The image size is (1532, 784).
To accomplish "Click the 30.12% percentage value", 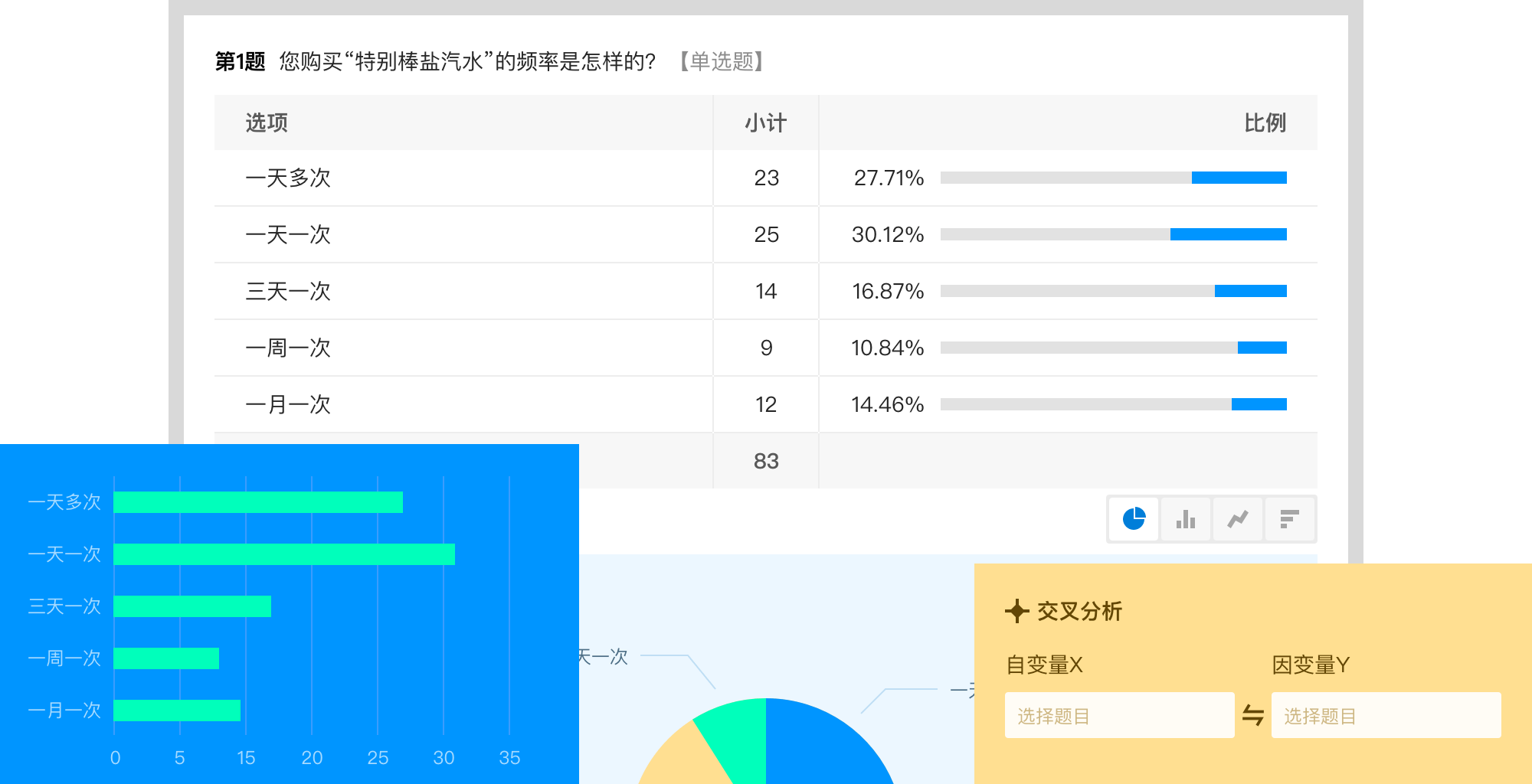I will pyautogui.click(x=888, y=234).
